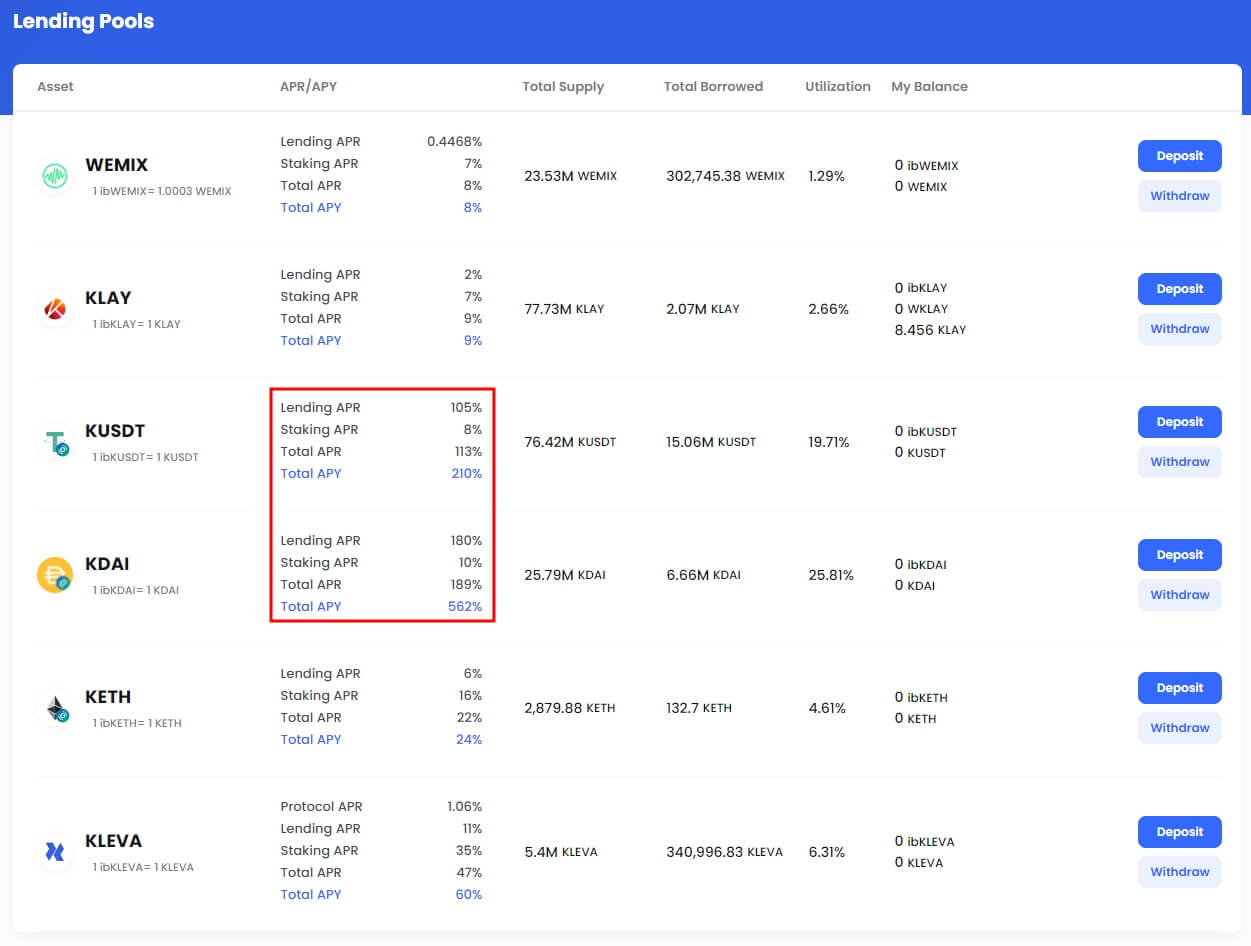1251x946 pixels.
Task: Withdraw from the KETH pool
Action: 1180,728
